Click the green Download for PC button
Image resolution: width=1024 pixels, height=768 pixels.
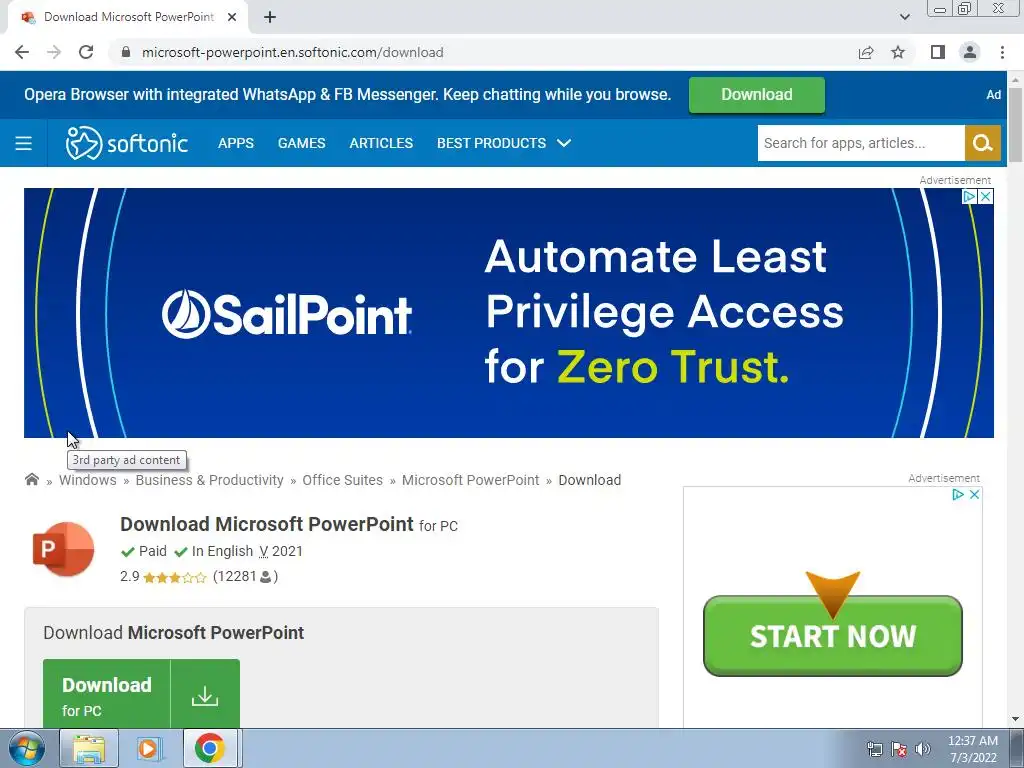142,694
